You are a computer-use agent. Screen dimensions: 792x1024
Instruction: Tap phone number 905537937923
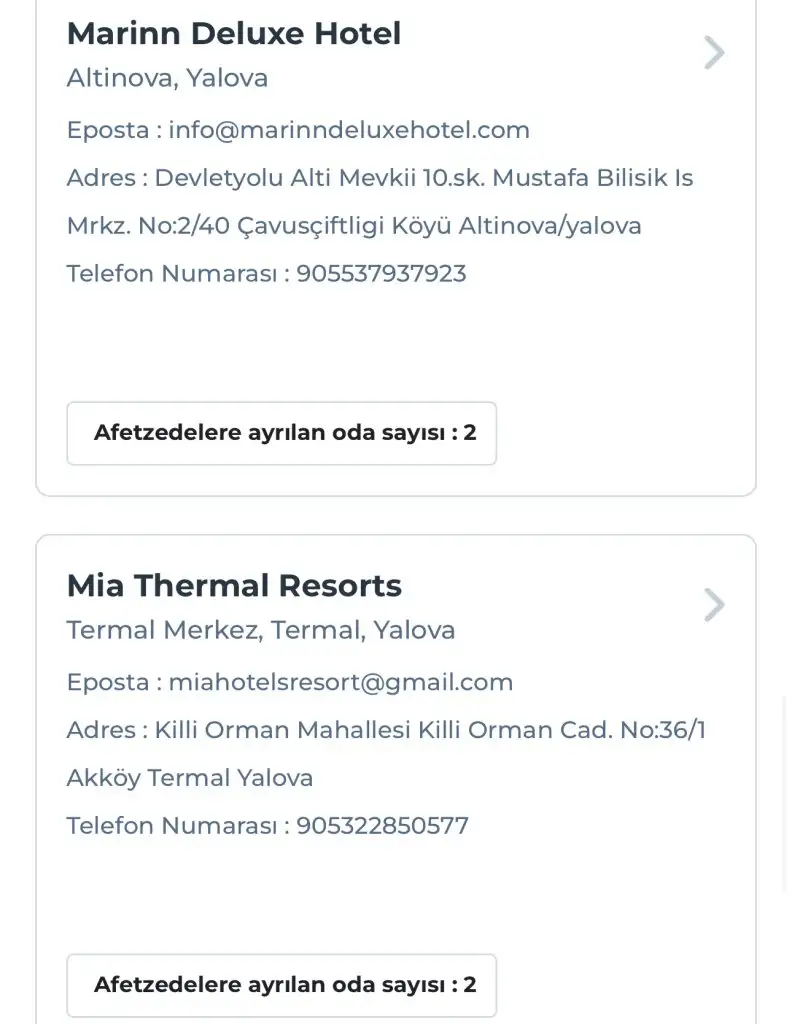click(x=382, y=273)
